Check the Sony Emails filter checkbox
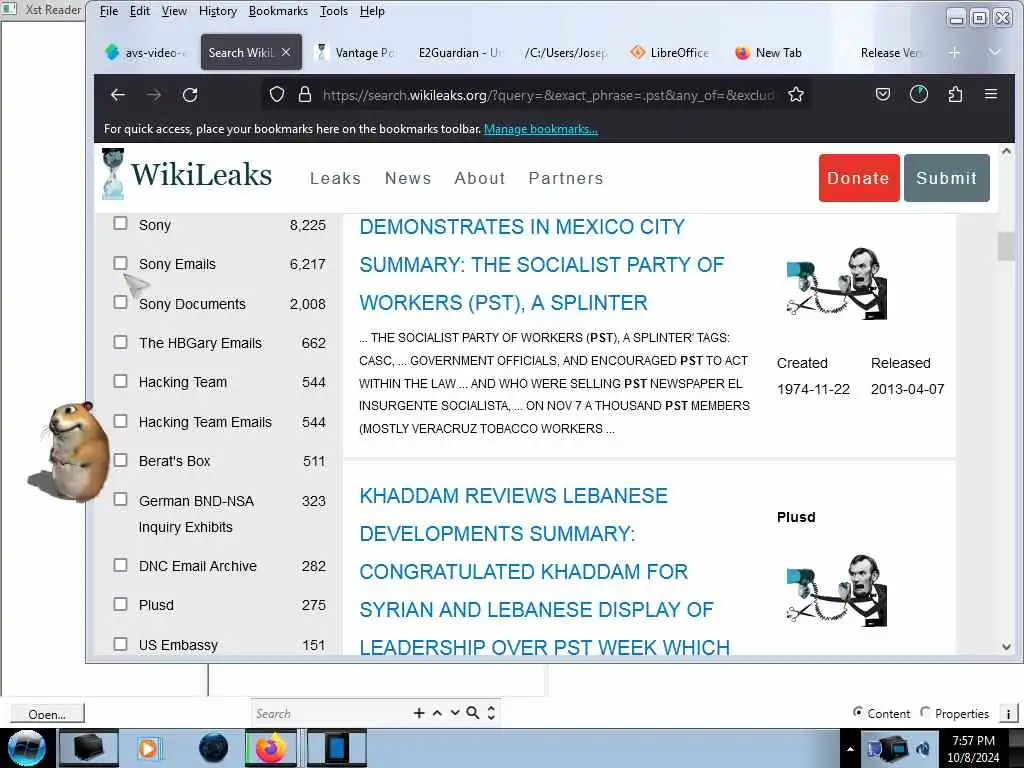The width and height of the screenshot is (1024, 768). point(120,263)
